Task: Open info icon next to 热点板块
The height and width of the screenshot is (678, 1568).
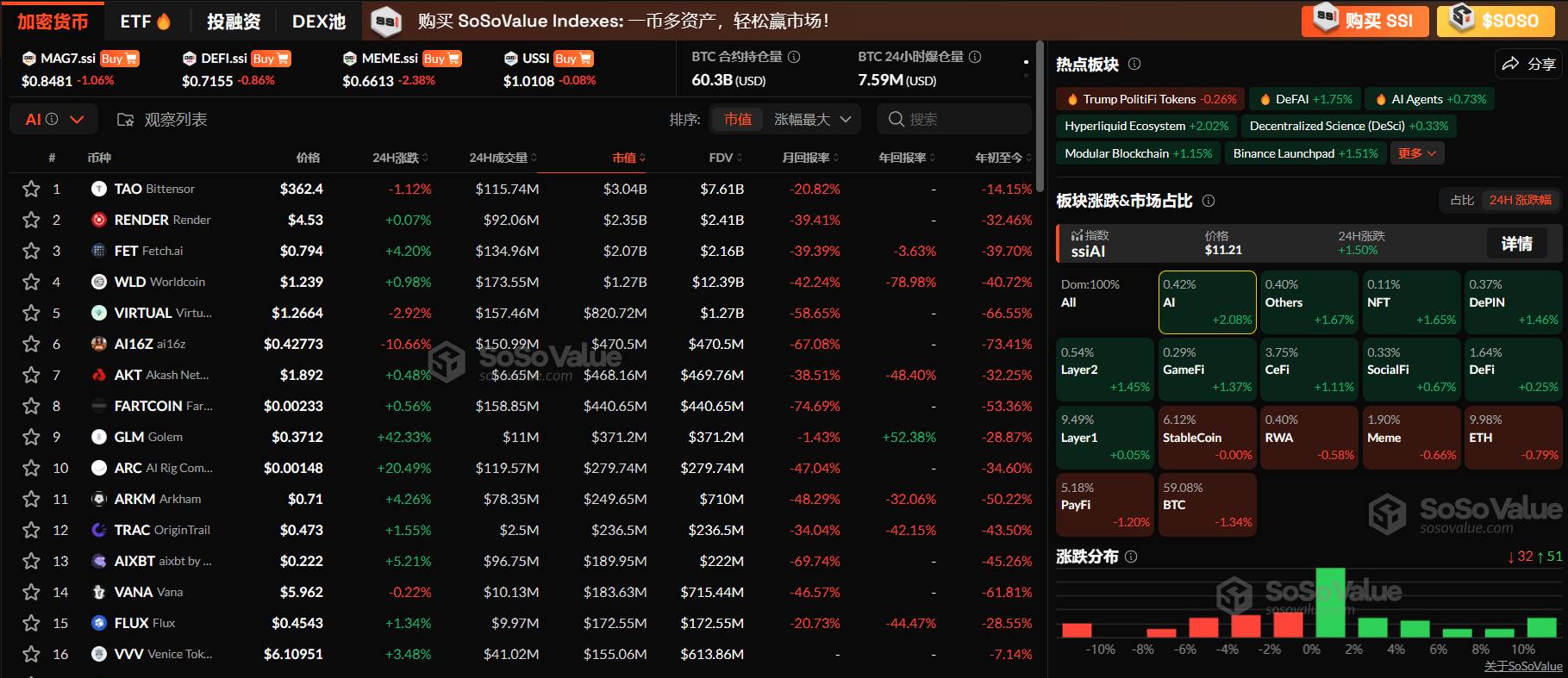Action: coord(1134,64)
